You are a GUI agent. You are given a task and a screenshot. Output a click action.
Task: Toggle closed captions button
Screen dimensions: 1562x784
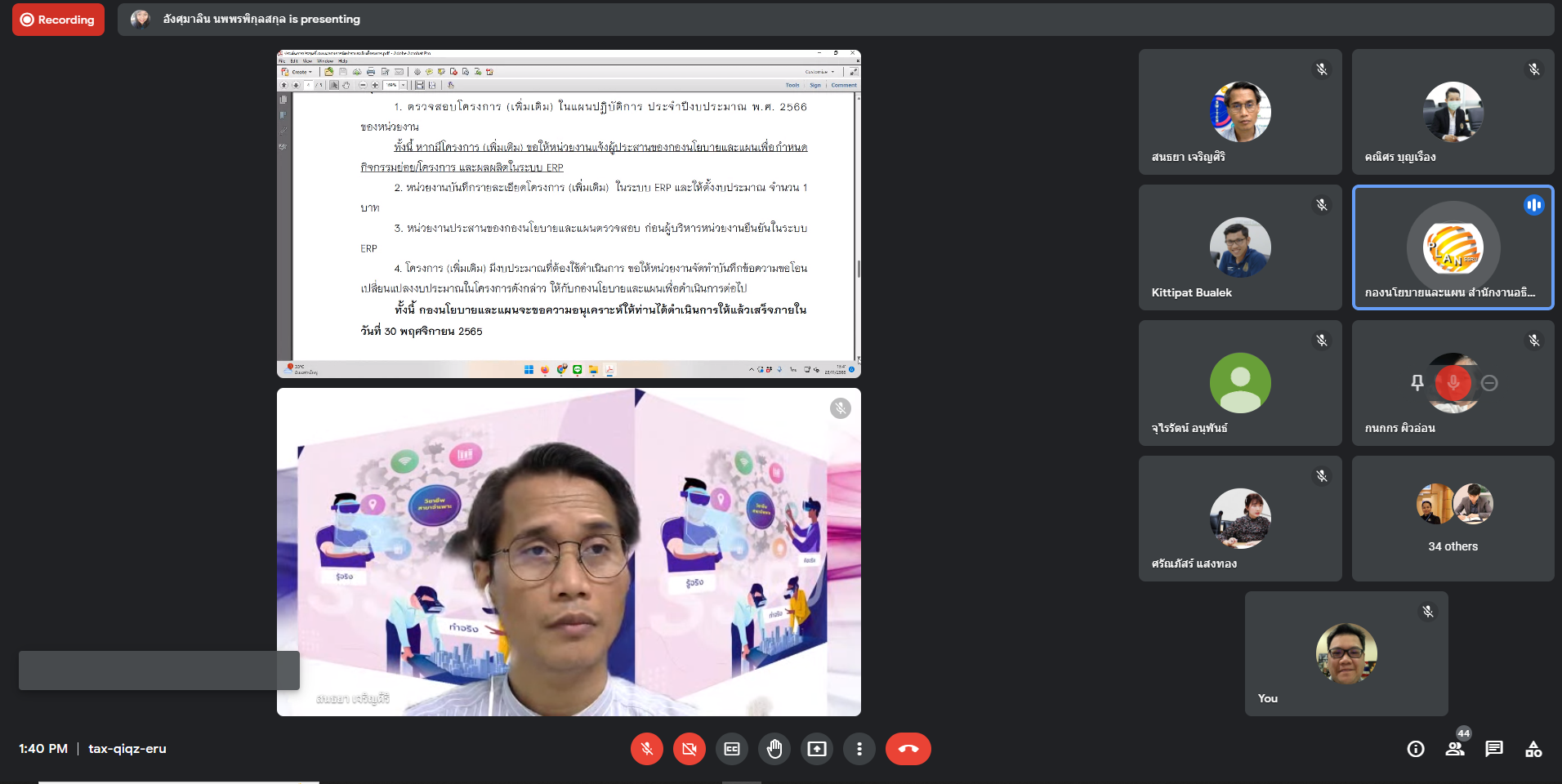click(x=732, y=749)
